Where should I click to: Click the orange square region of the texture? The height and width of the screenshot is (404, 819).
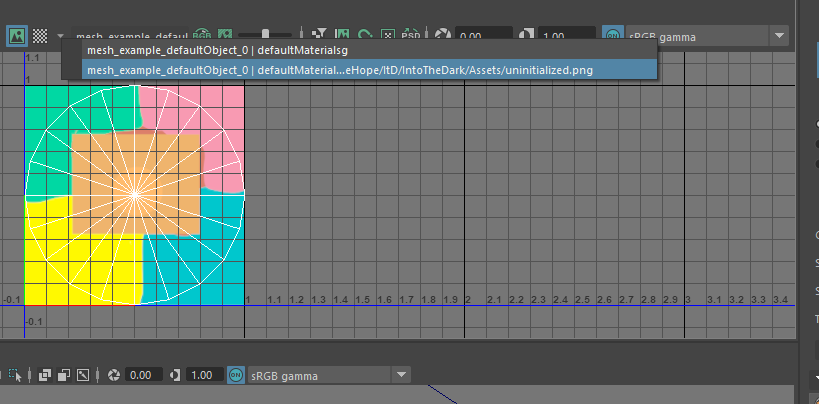click(x=135, y=184)
